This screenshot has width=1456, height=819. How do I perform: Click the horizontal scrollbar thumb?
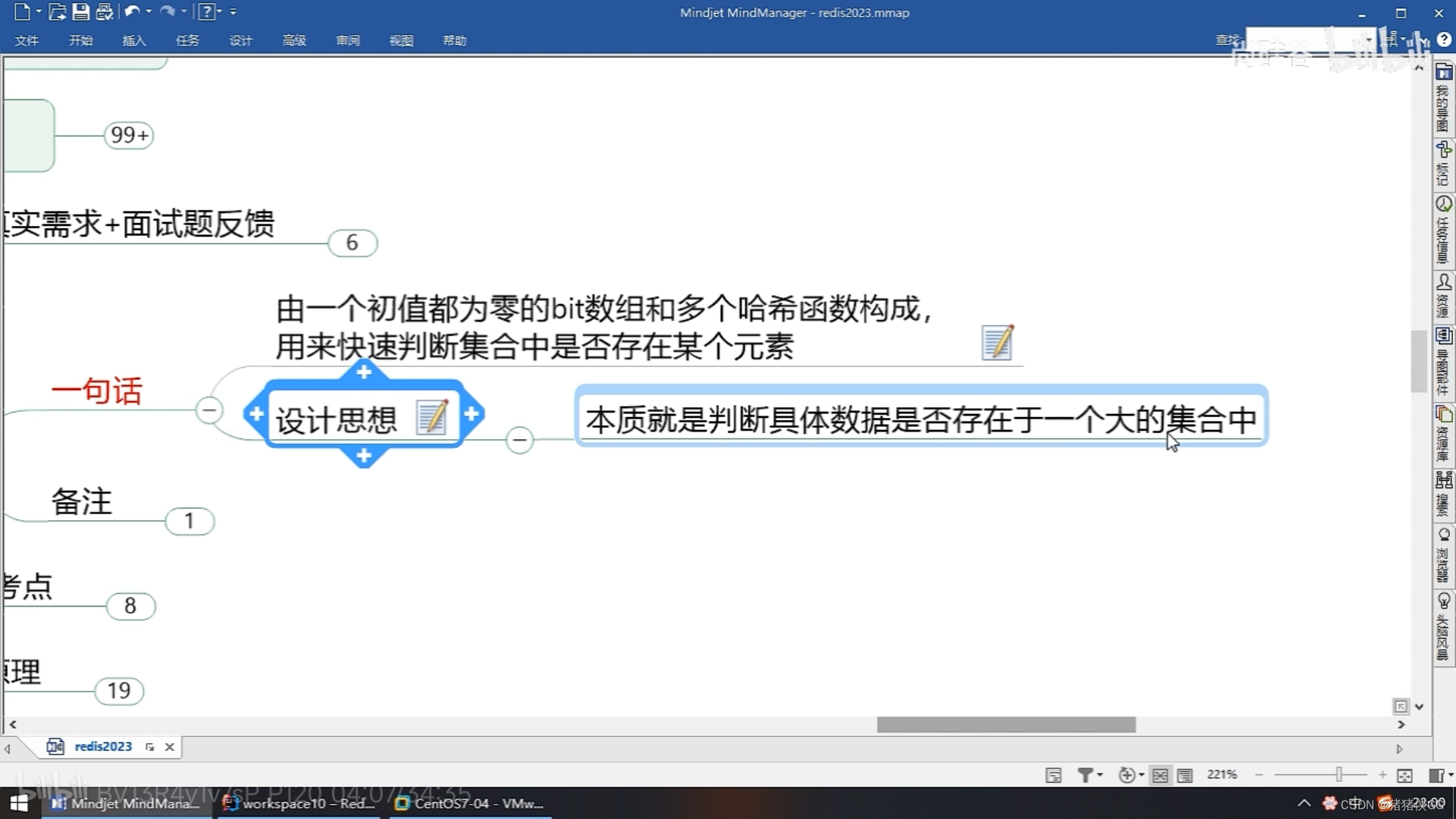(1006, 725)
